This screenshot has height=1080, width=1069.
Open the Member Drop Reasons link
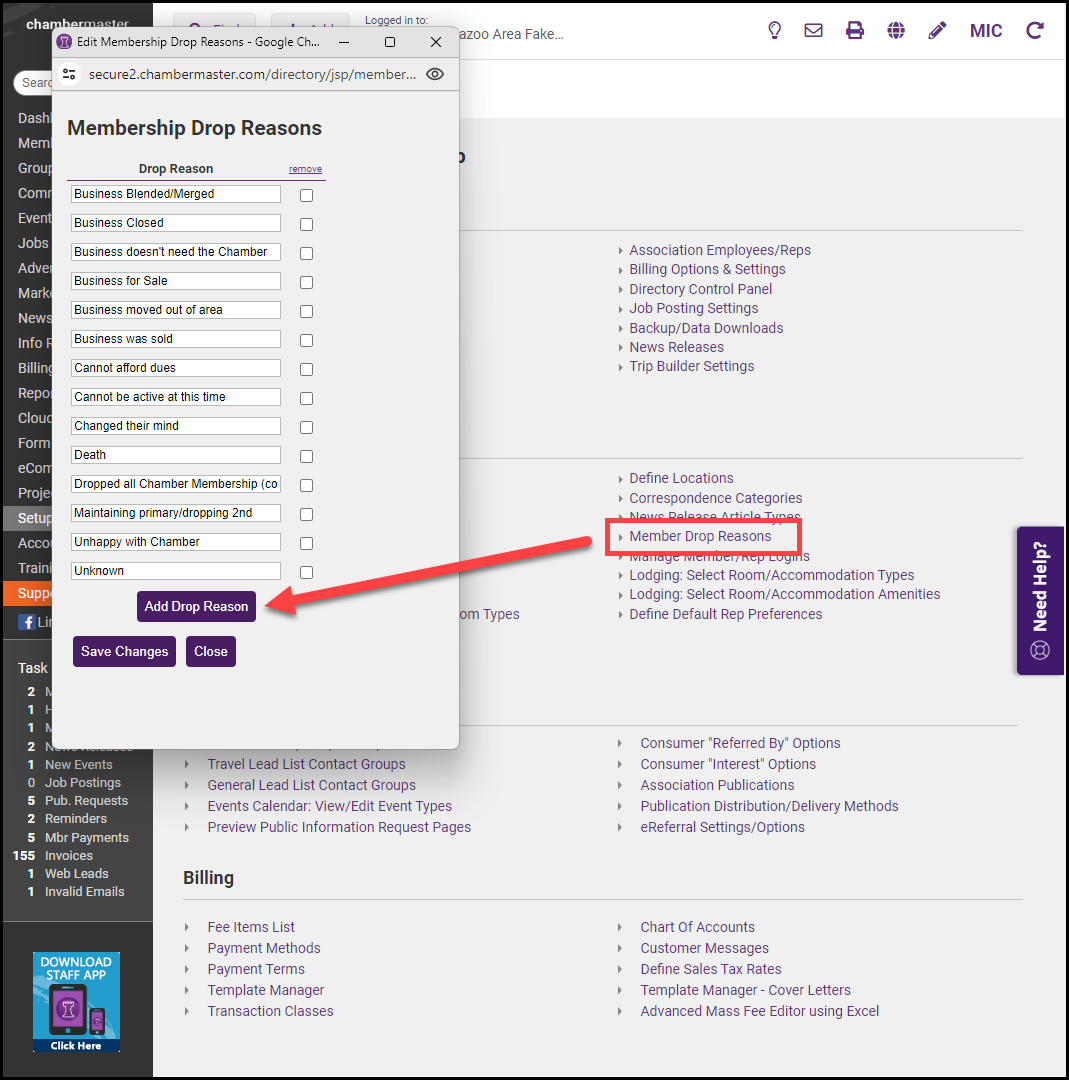700,536
